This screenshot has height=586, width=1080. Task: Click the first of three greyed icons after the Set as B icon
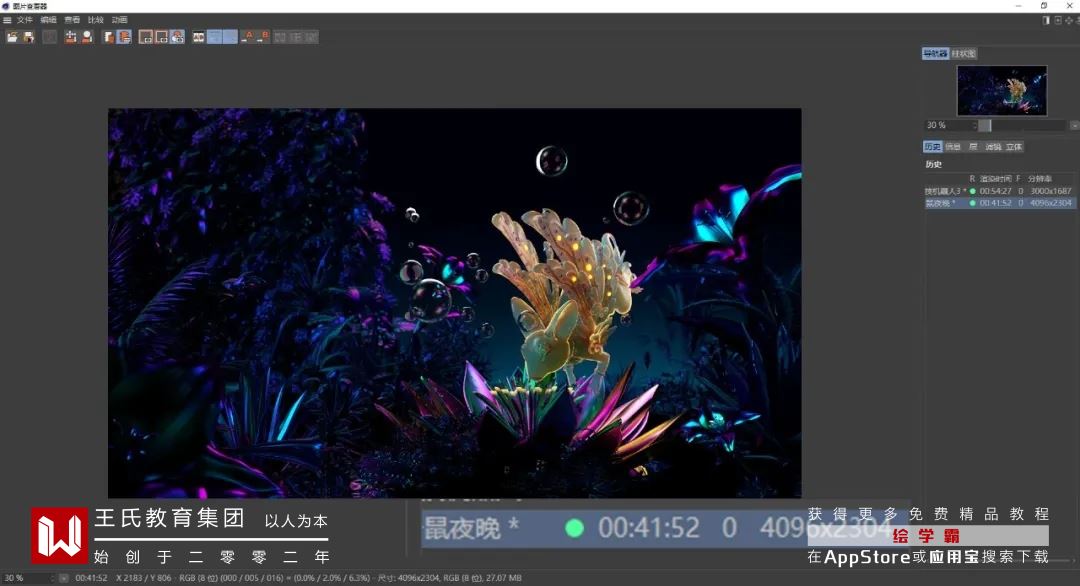(x=280, y=36)
